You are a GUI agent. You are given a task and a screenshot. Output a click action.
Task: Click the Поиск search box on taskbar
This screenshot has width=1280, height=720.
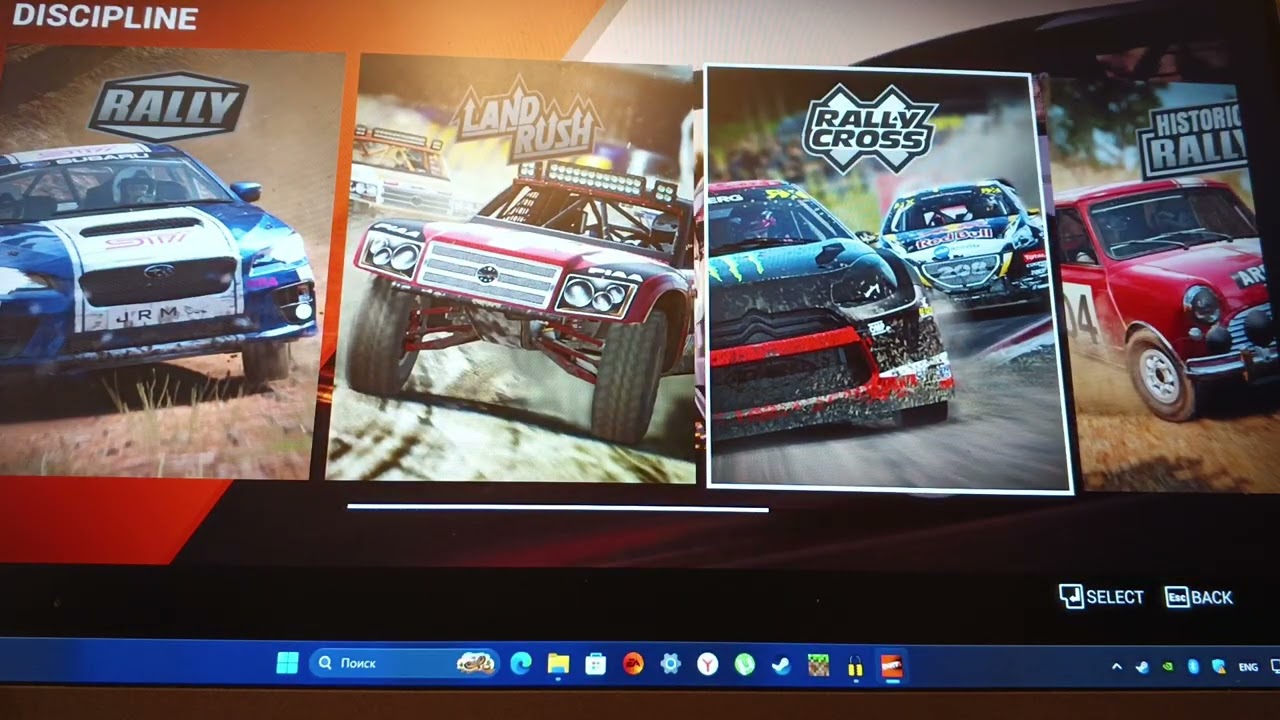point(405,663)
